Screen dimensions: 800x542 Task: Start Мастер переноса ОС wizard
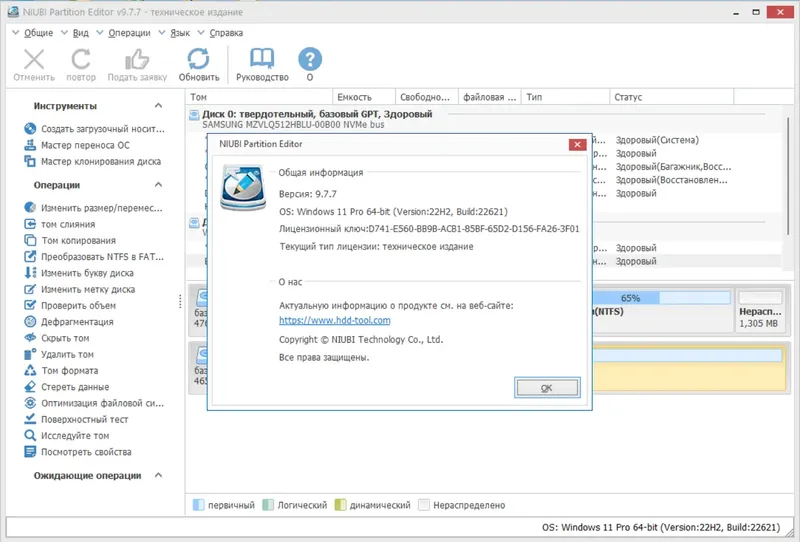coord(77,145)
